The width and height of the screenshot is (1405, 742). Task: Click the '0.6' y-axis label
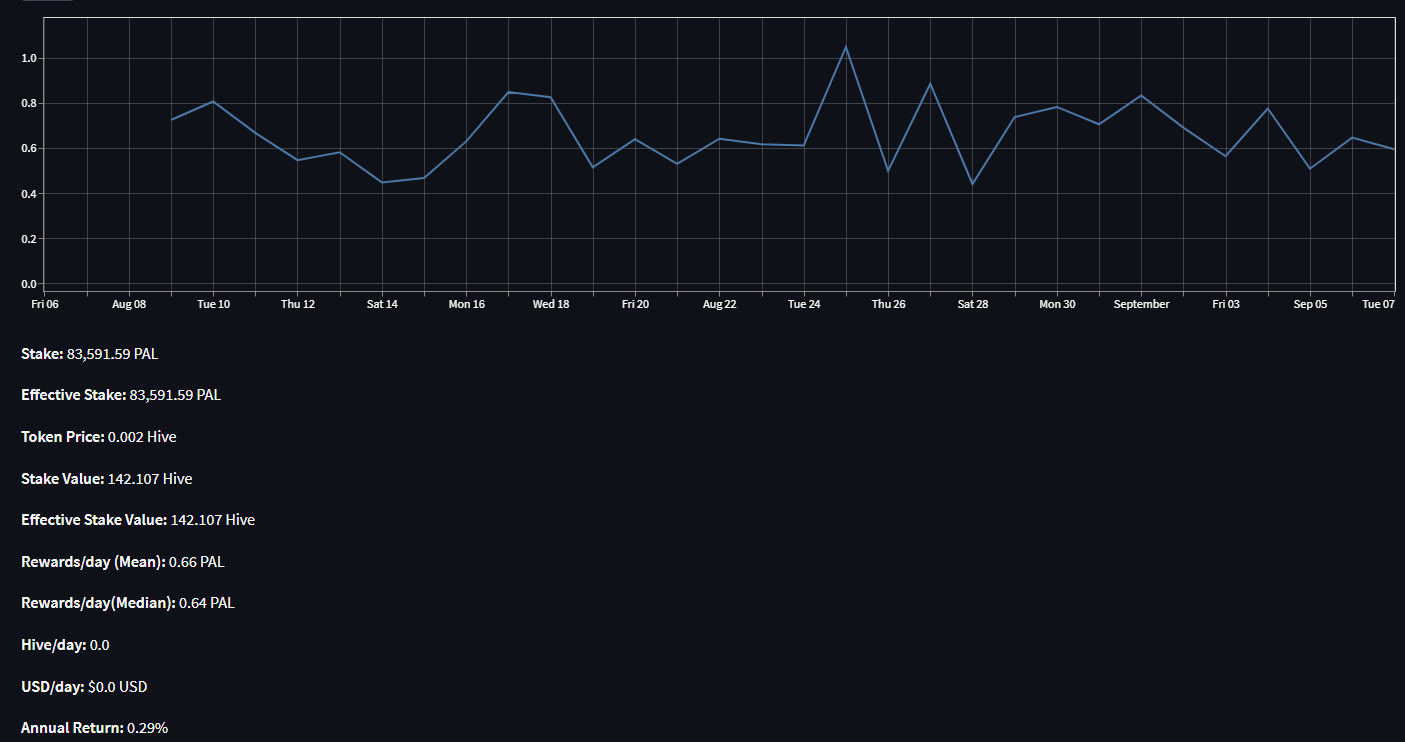click(x=28, y=148)
